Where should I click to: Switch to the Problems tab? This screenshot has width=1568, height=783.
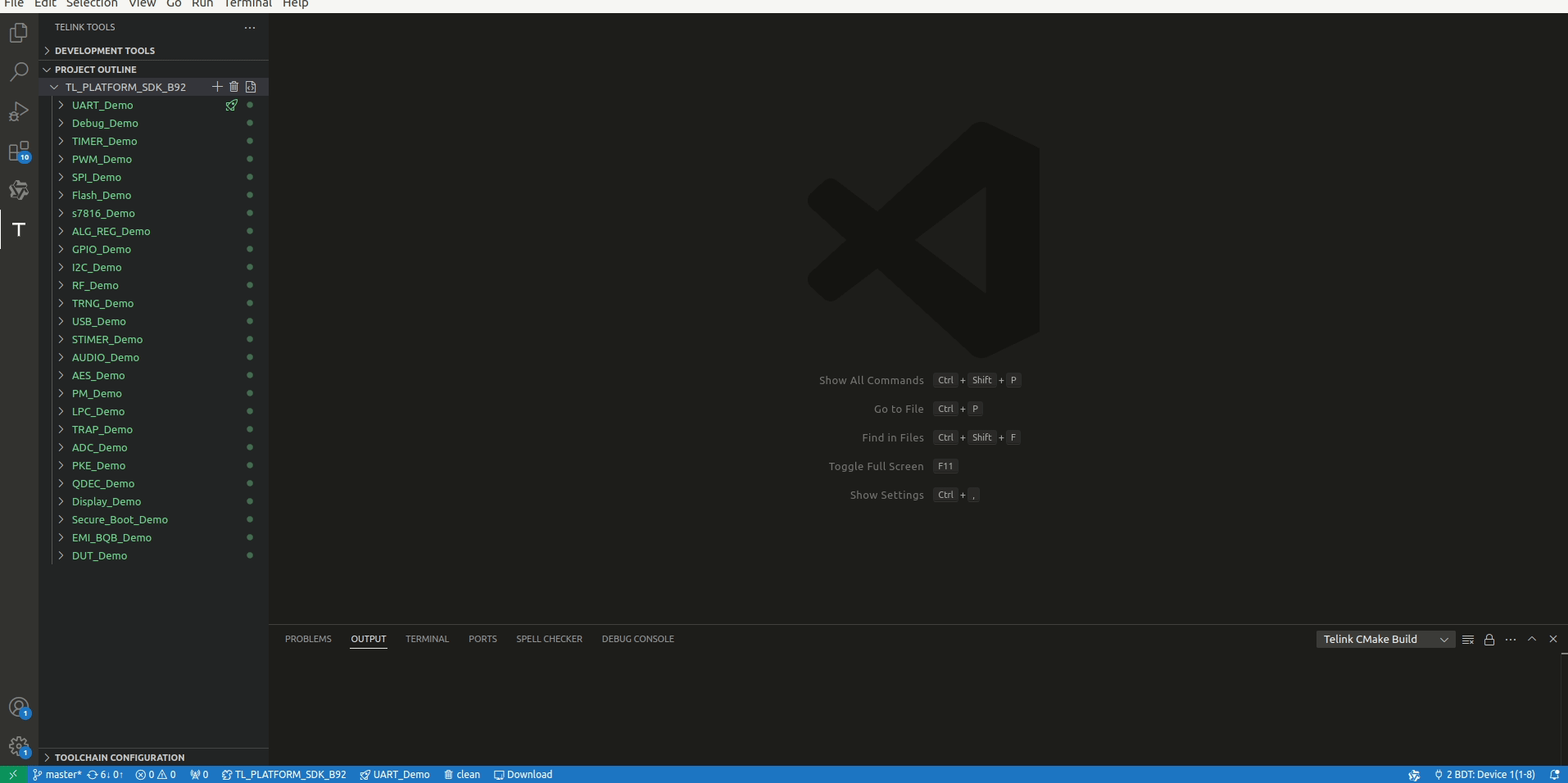coord(308,640)
